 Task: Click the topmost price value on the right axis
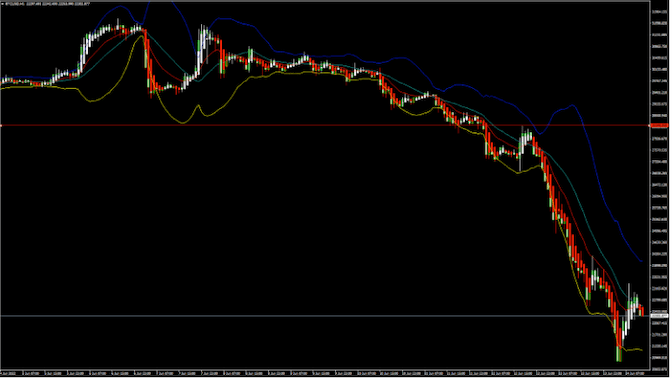pos(659,12)
